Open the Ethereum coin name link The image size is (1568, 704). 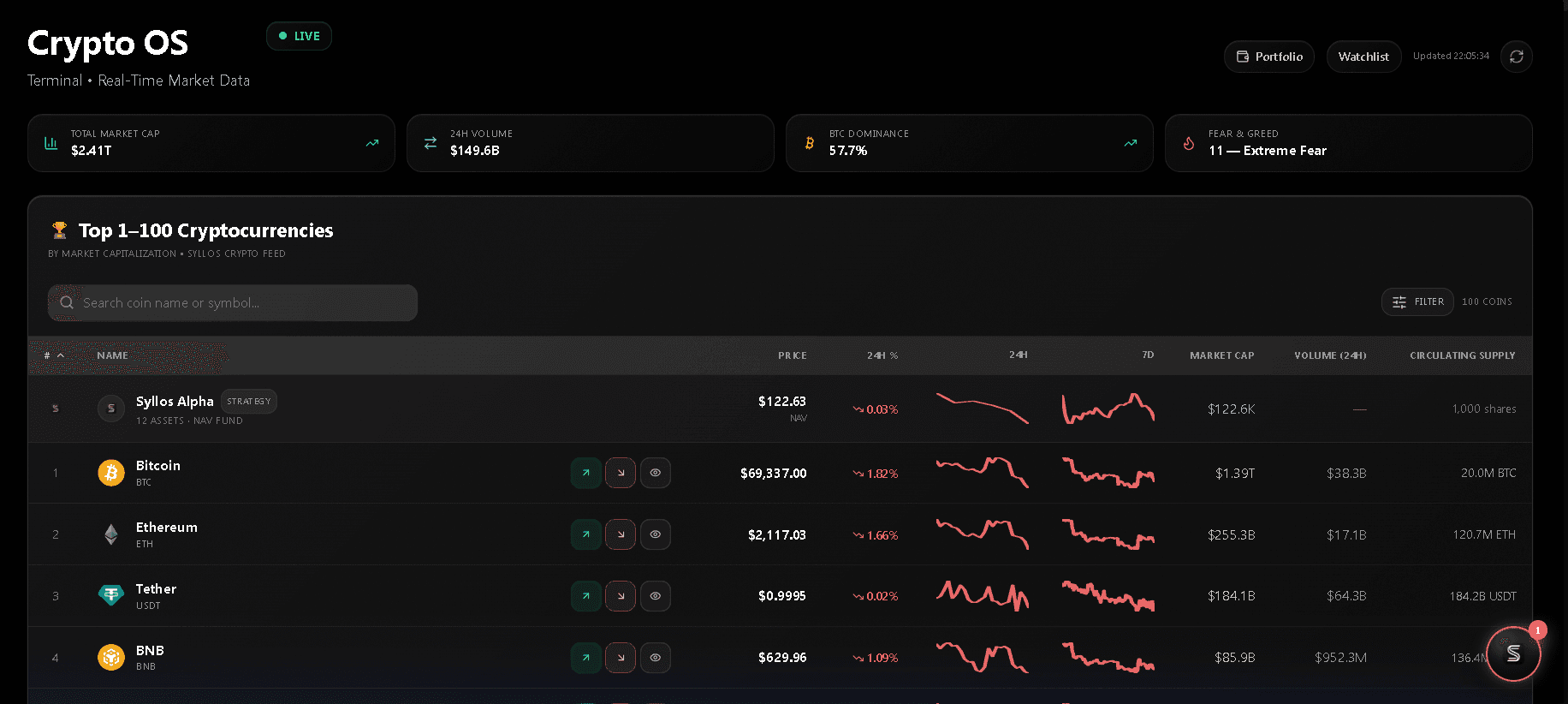click(x=167, y=527)
